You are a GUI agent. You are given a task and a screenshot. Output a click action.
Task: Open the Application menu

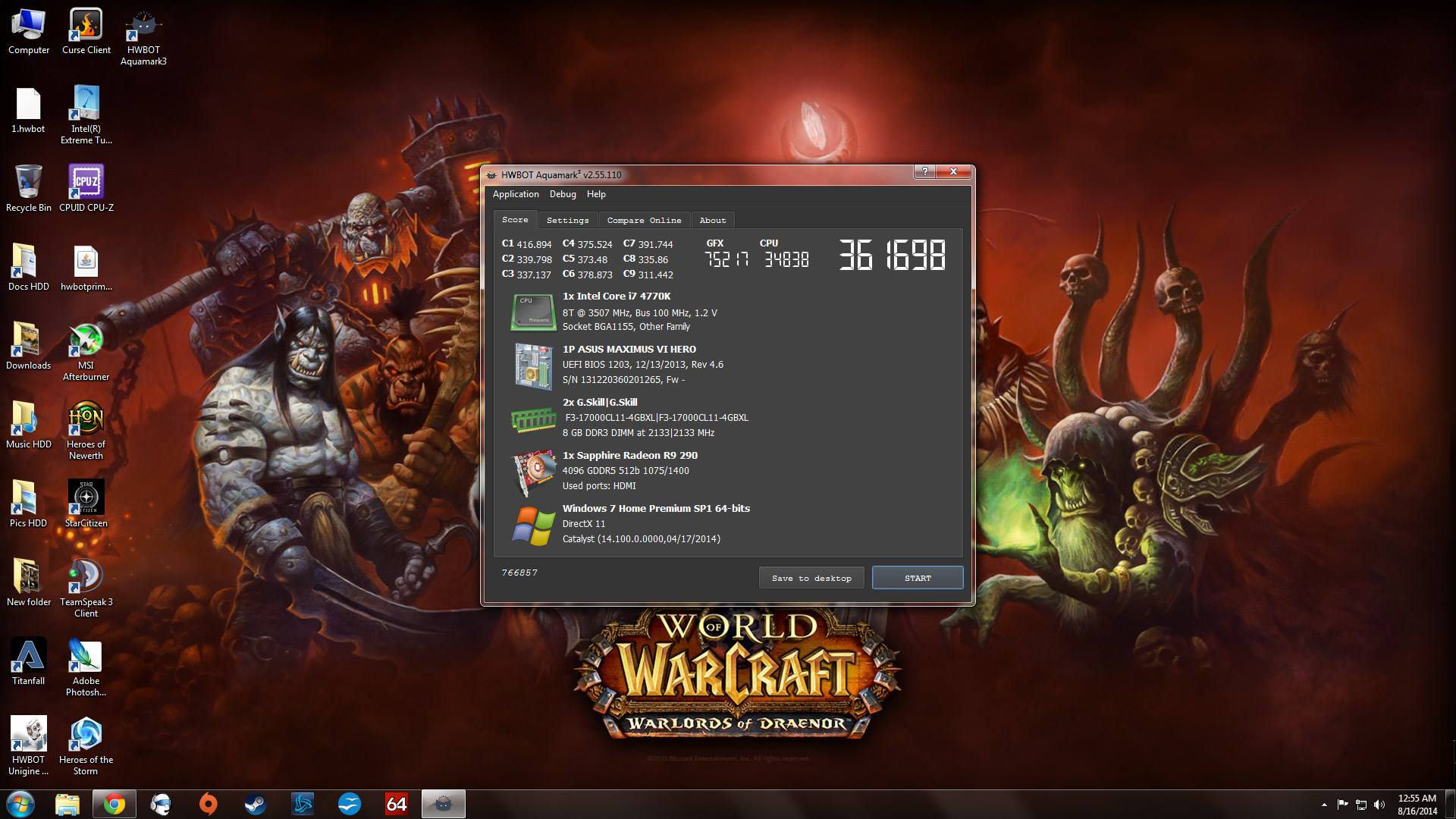pyautogui.click(x=516, y=194)
